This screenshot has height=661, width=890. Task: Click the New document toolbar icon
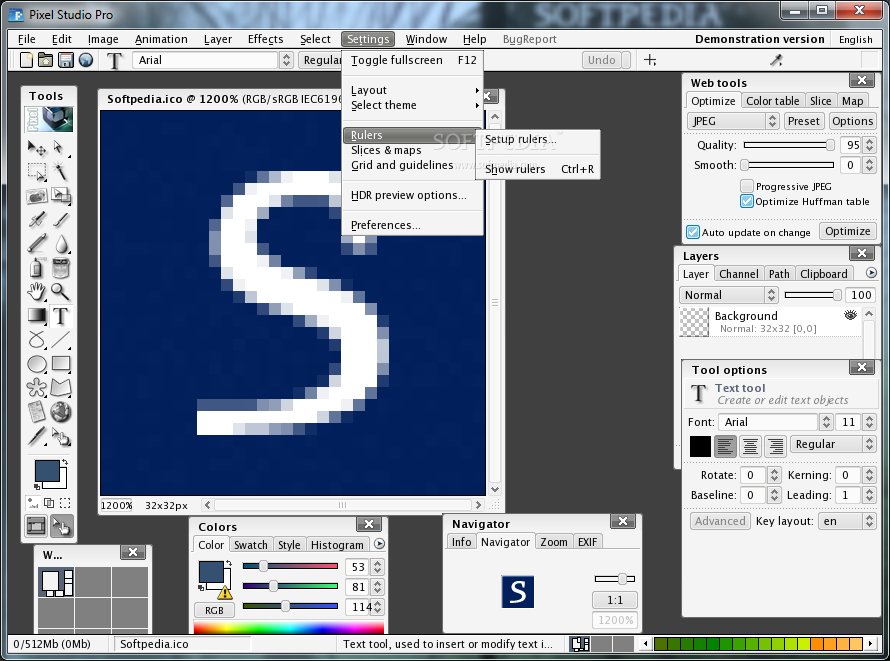point(26,60)
